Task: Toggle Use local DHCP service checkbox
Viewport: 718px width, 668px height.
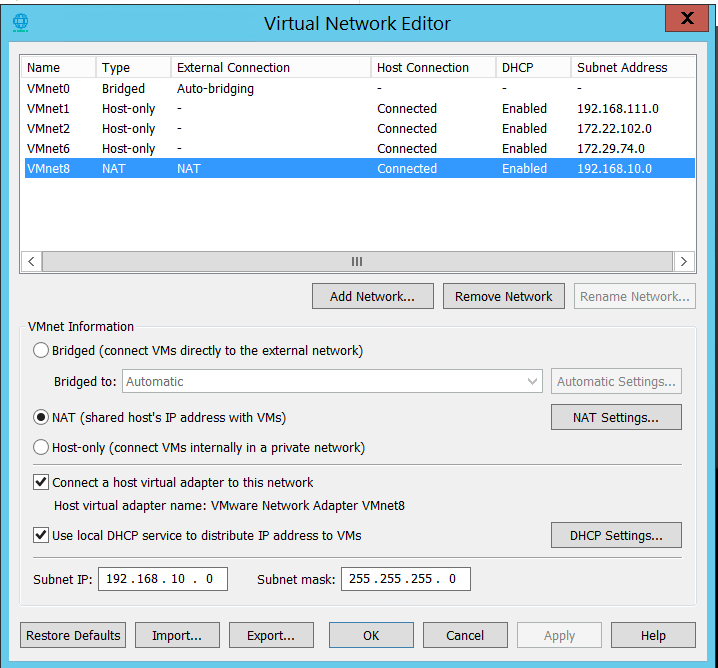Action: (x=41, y=535)
